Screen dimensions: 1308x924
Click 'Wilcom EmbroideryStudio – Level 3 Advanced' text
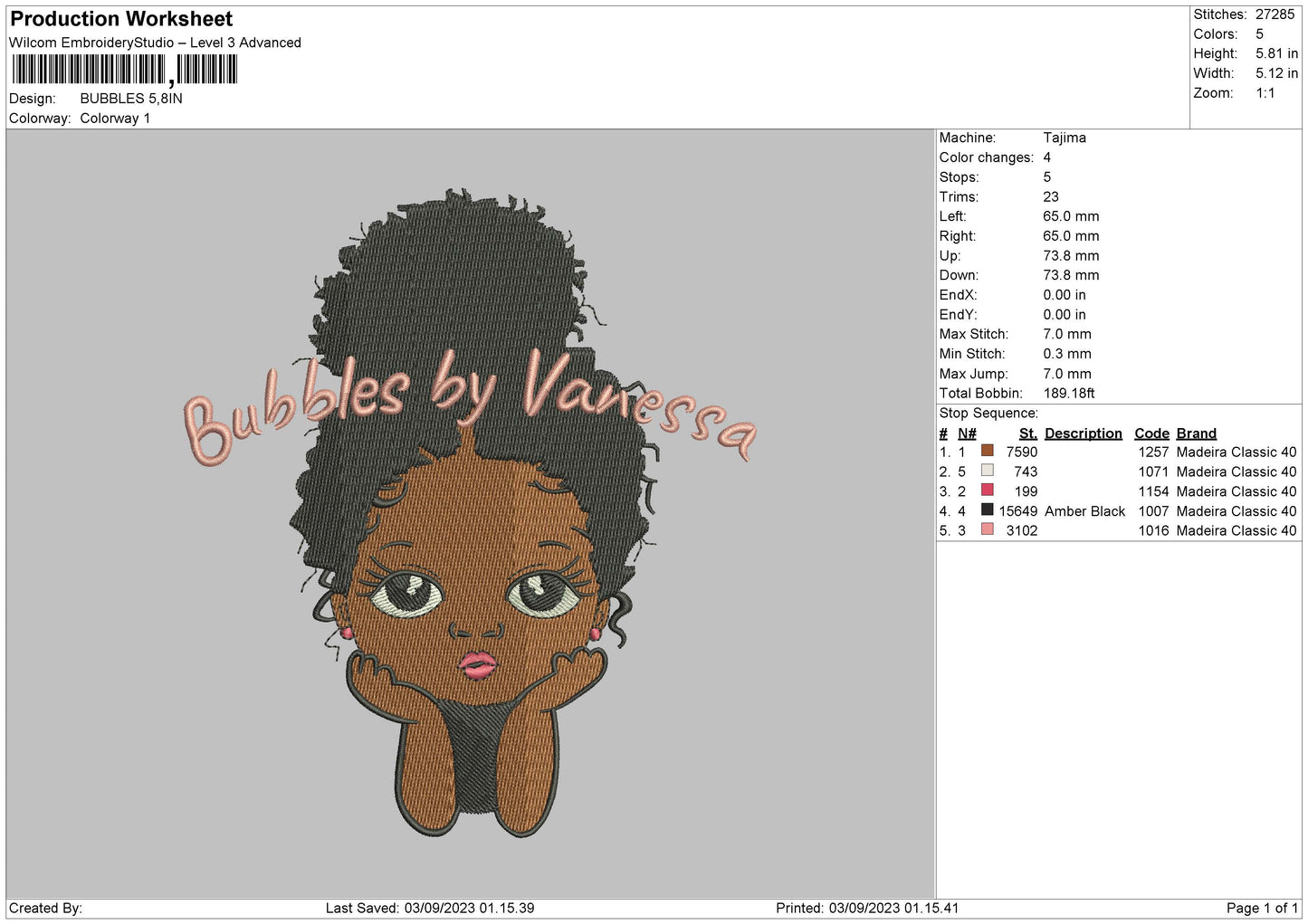point(155,43)
